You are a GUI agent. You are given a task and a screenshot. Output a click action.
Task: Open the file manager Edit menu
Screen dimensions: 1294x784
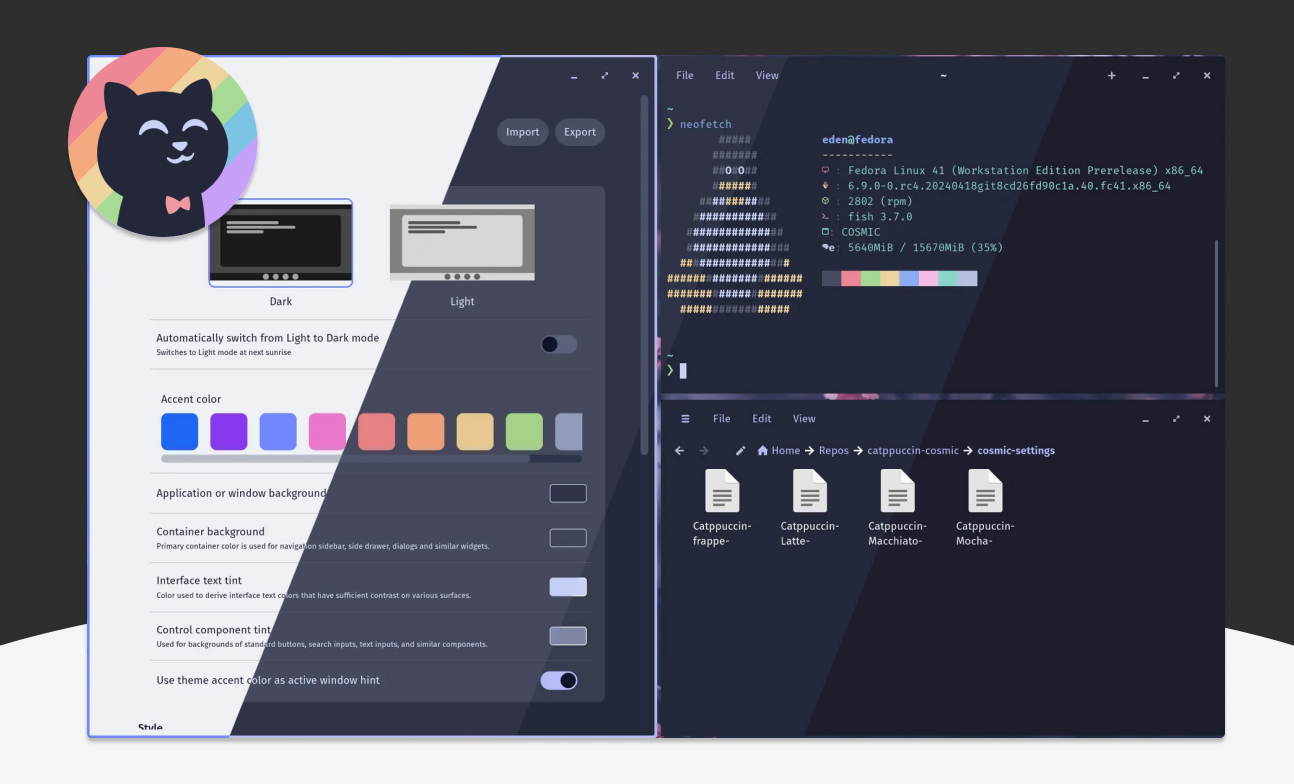point(762,419)
